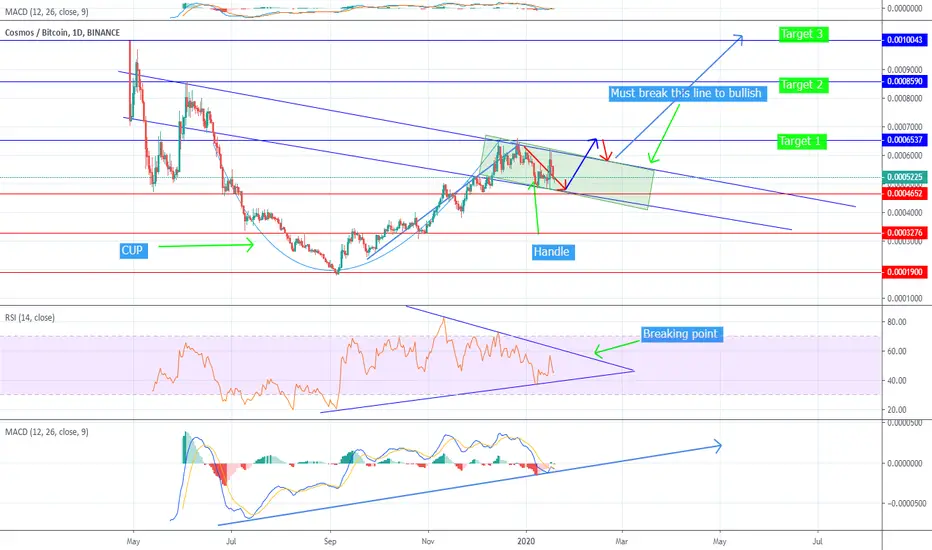Click the Cosmos / Bitcoin, 1D, BINANCE title

[x=62, y=33]
